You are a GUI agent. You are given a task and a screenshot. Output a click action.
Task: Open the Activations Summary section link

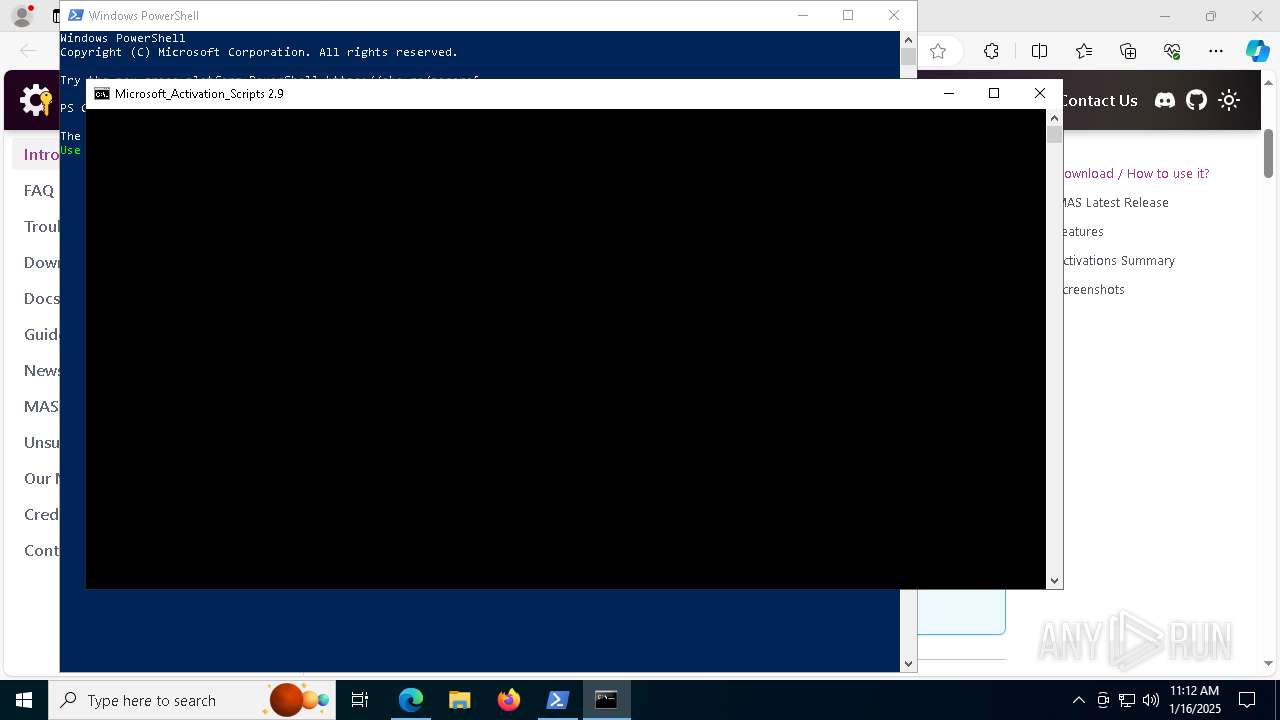tap(1119, 260)
